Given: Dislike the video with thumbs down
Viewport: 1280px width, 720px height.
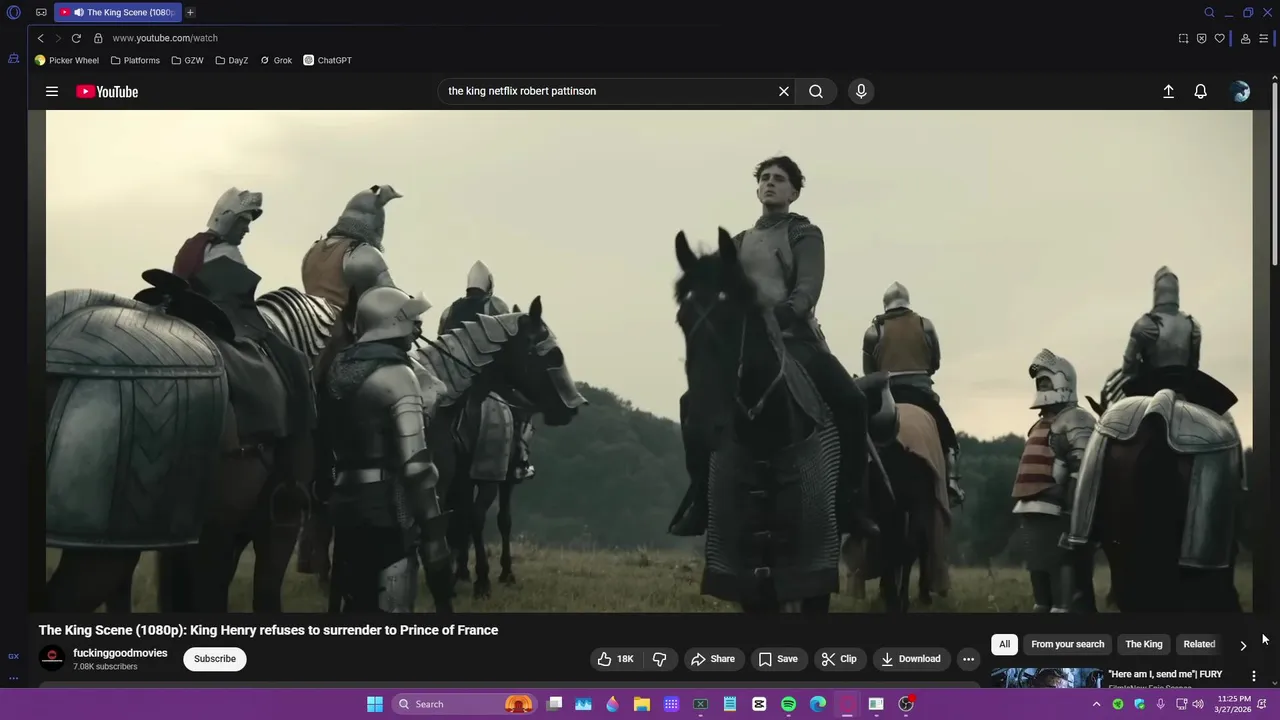Looking at the screenshot, I should coord(659,659).
